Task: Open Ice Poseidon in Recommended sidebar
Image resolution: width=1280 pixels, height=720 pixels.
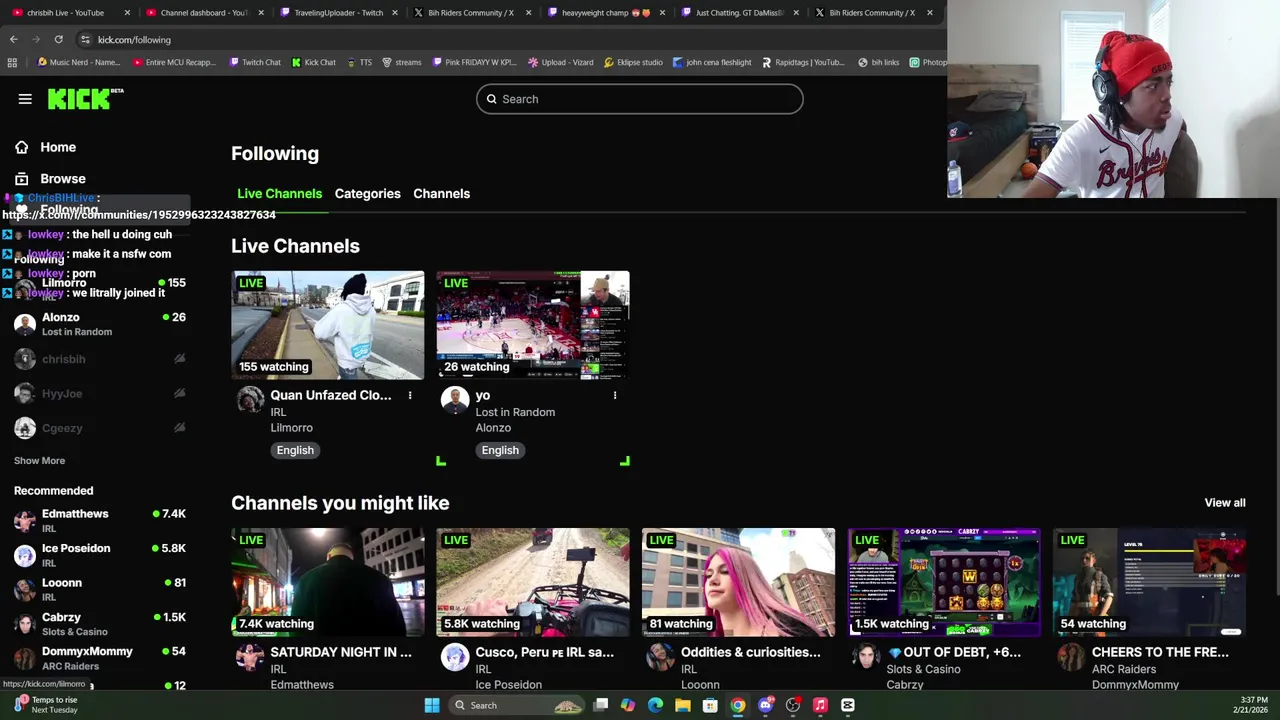Action: [100, 555]
